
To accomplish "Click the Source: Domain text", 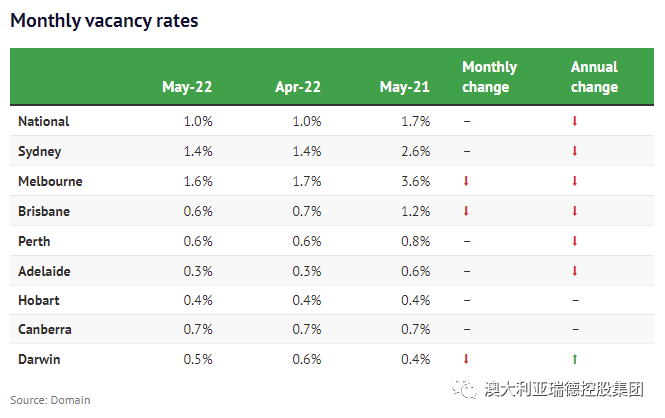I will [x=50, y=400].
